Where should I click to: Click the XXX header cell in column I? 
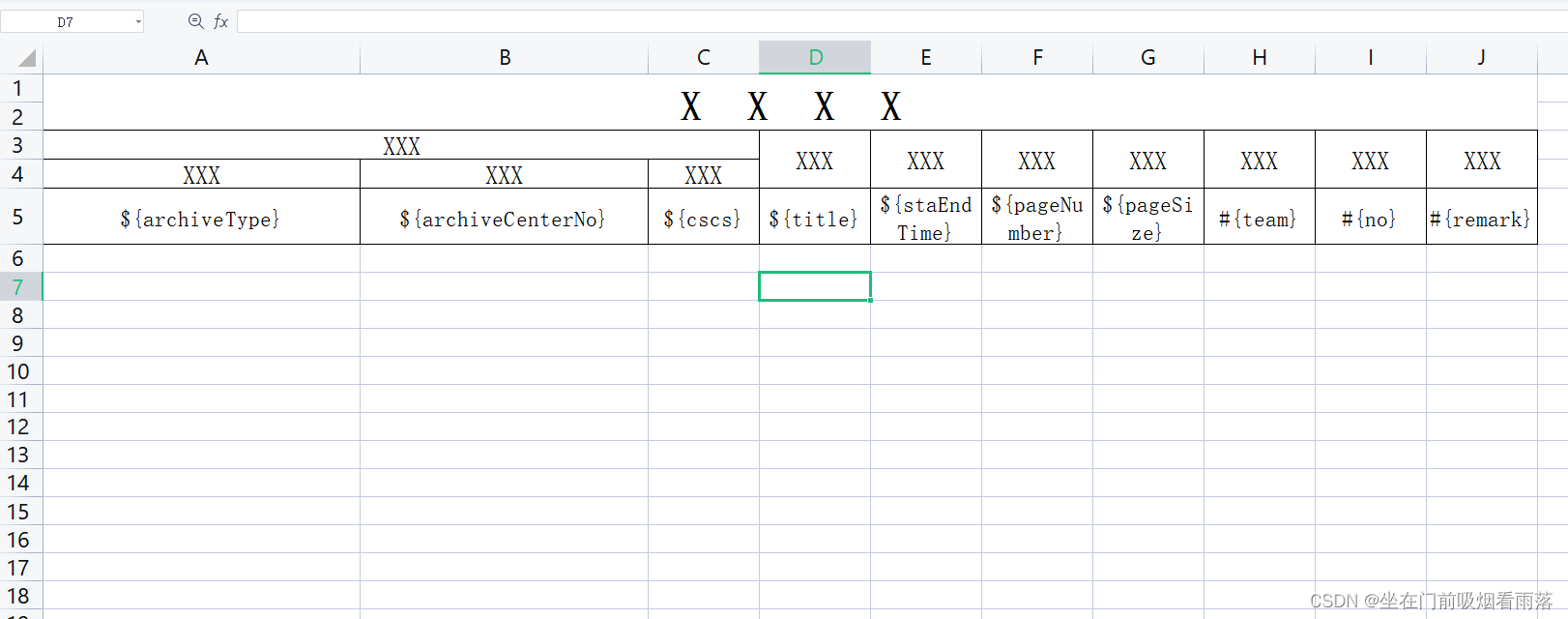tap(1371, 160)
